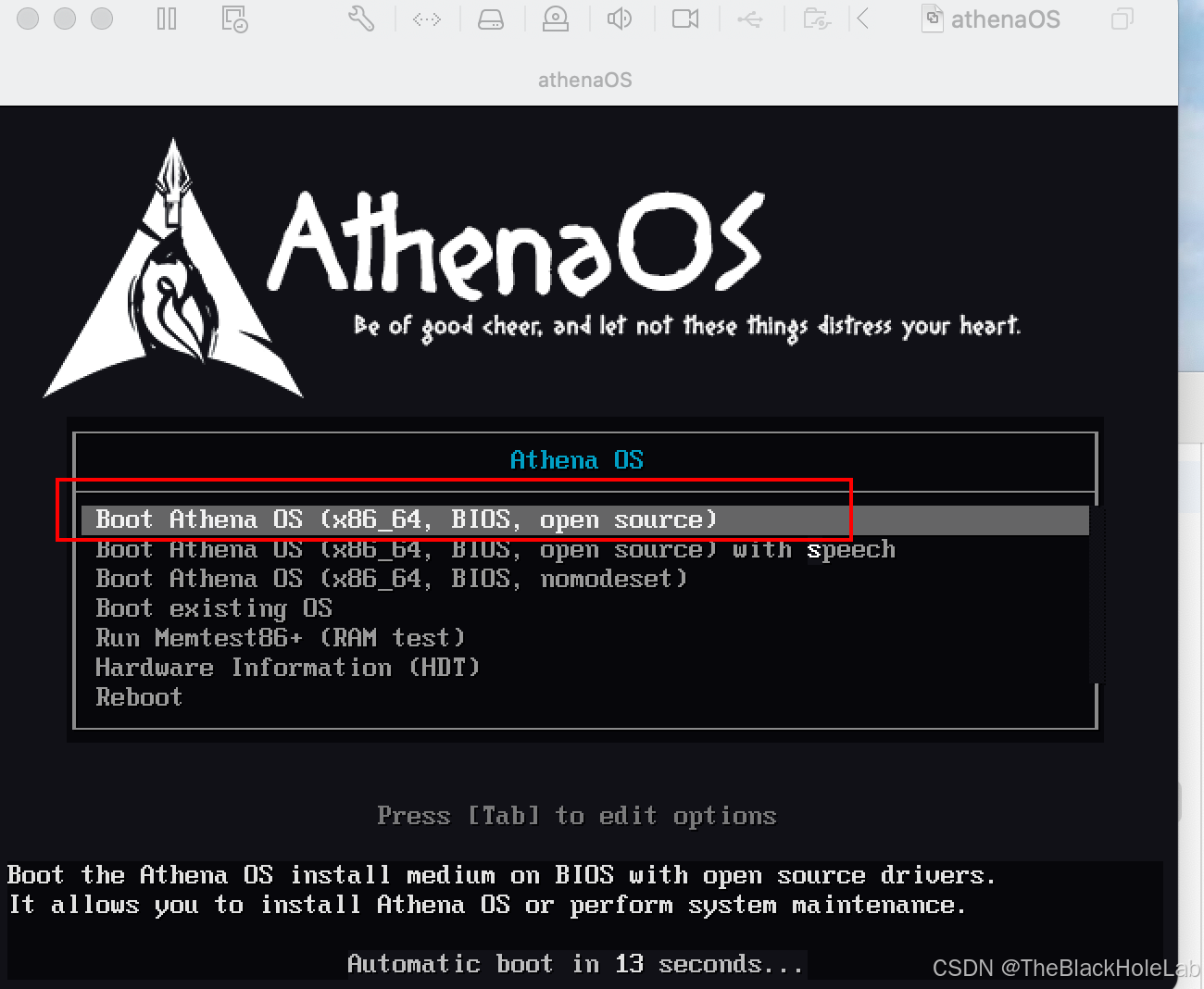Open sound device speaker icon
1204x989 pixels.
[620, 19]
